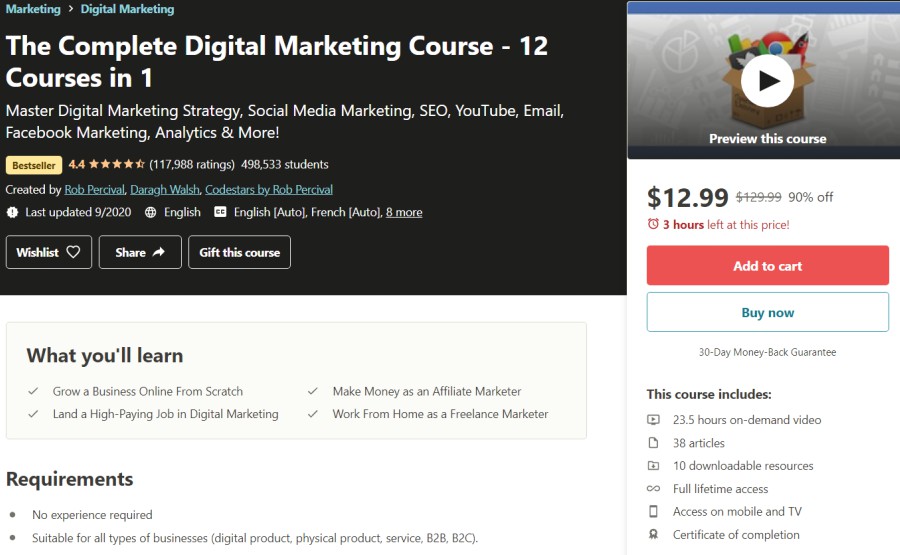Click the alarm clock icon near 3 hours
Image resolution: width=900 pixels, height=555 pixels.
(x=653, y=224)
